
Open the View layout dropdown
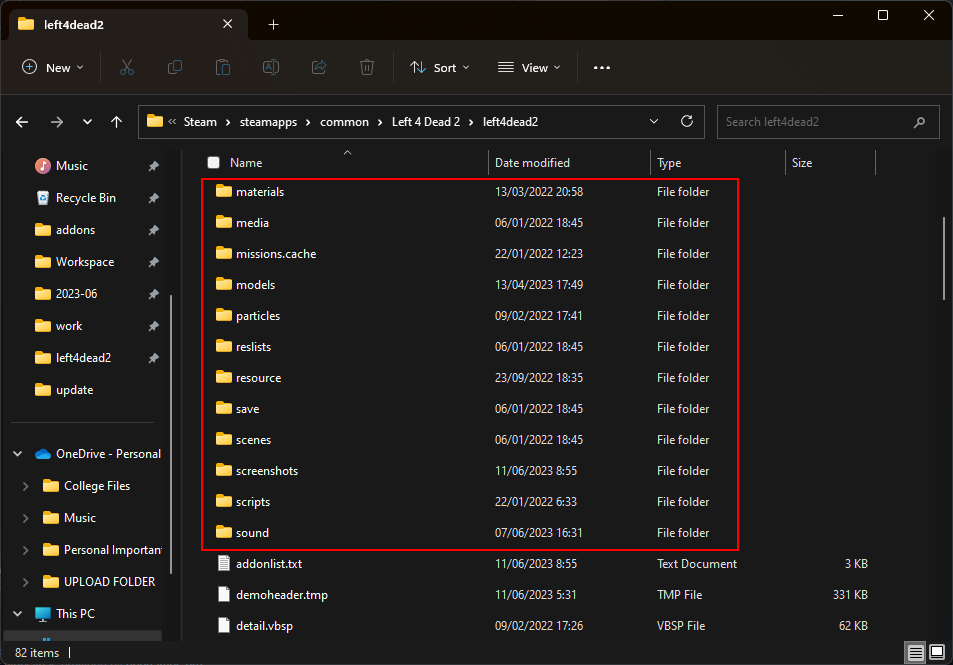tap(529, 67)
